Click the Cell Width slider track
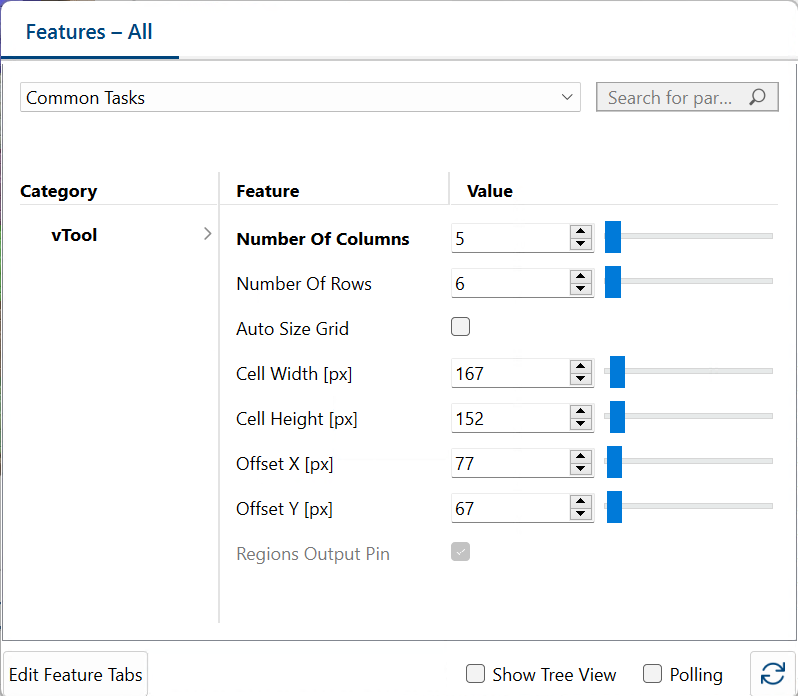Image resolution: width=798 pixels, height=696 pixels. (700, 371)
